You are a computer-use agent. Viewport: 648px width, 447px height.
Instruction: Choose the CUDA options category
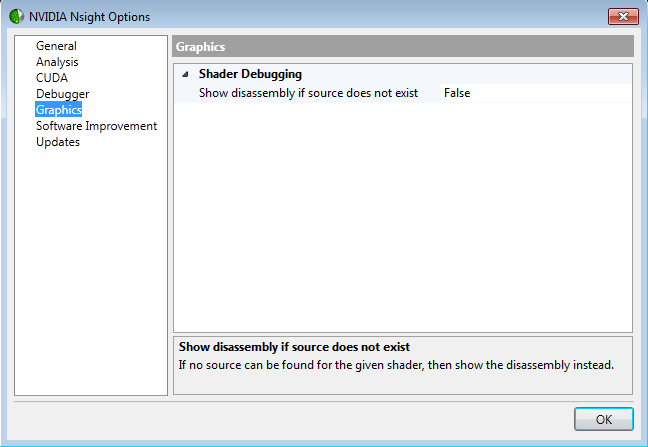click(x=52, y=78)
